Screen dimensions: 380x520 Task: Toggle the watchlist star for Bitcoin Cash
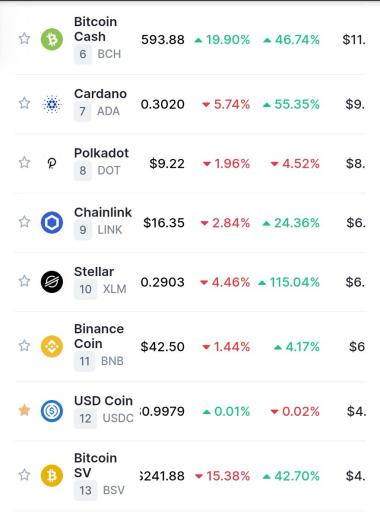coord(24,39)
